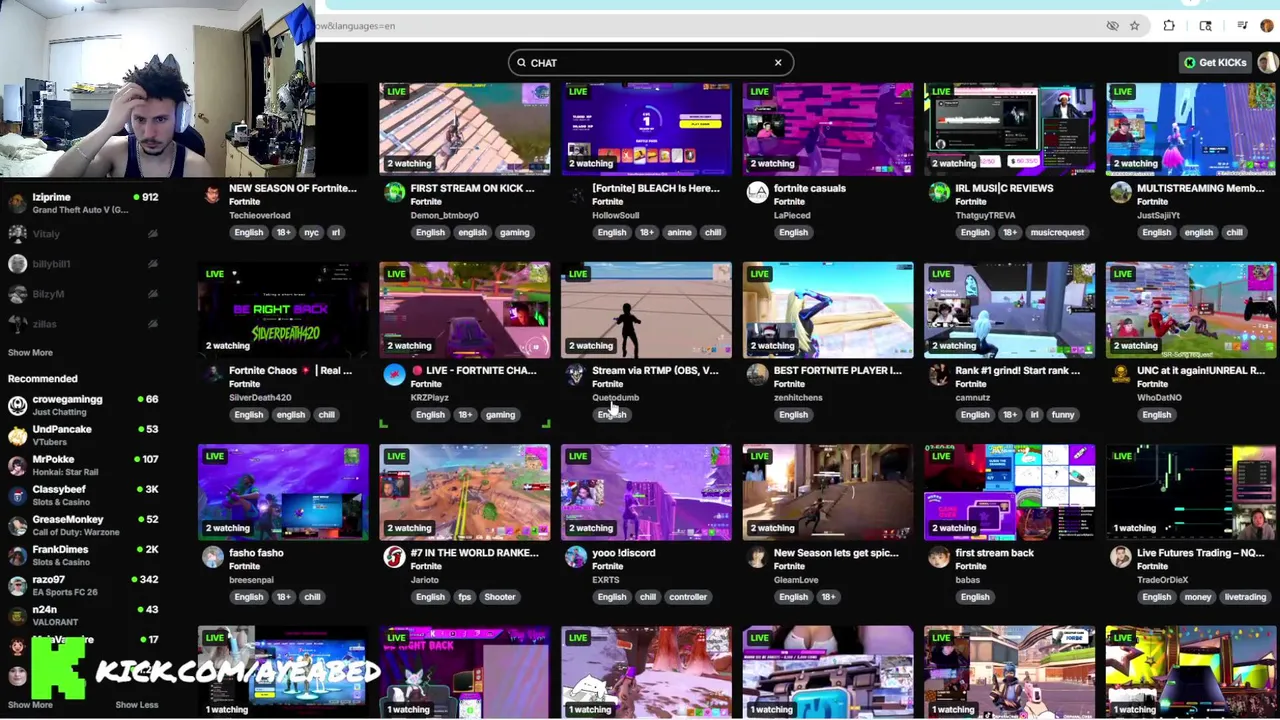Click the breesenpai avatar icon

pyautogui.click(x=212, y=557)
